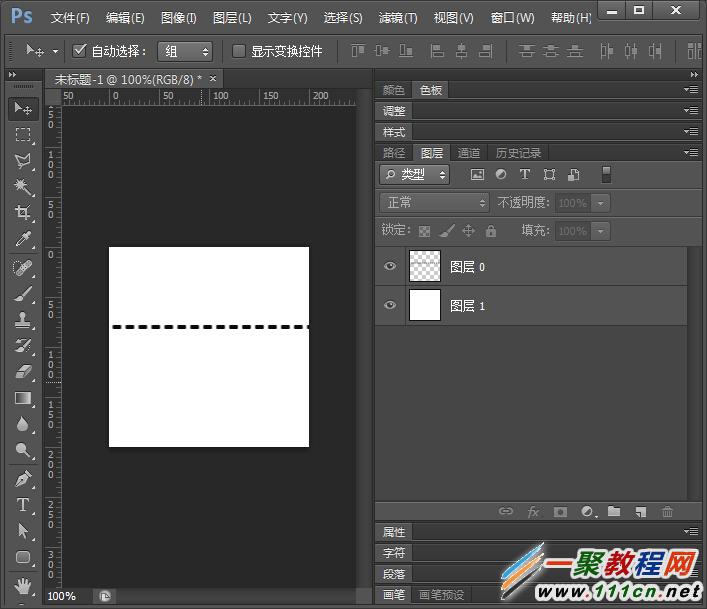Select the Move tool in toolbox
This screenshot has height=609, width=707.
coord(23,109)
